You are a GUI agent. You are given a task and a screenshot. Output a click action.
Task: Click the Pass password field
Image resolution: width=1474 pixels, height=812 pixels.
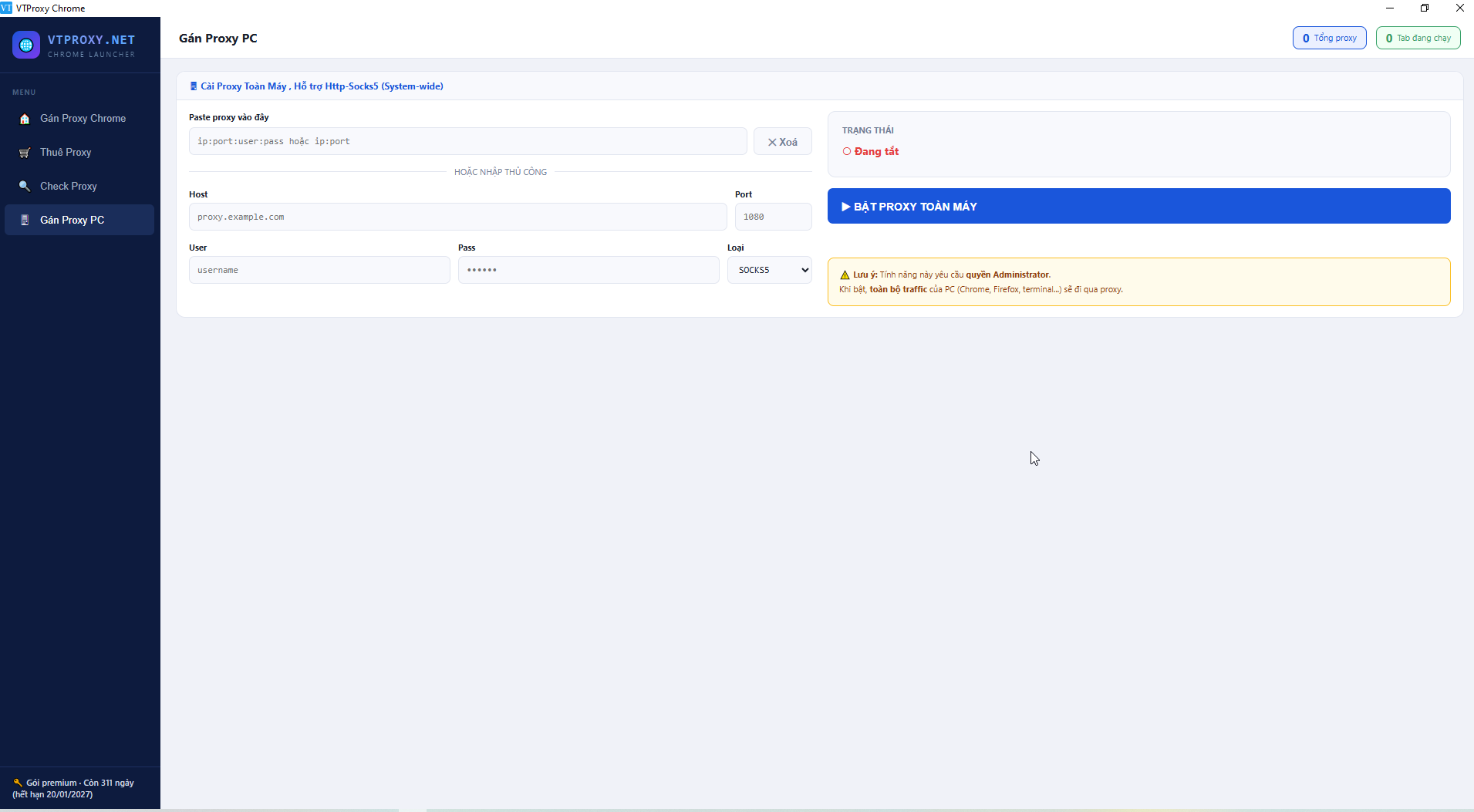588,270
